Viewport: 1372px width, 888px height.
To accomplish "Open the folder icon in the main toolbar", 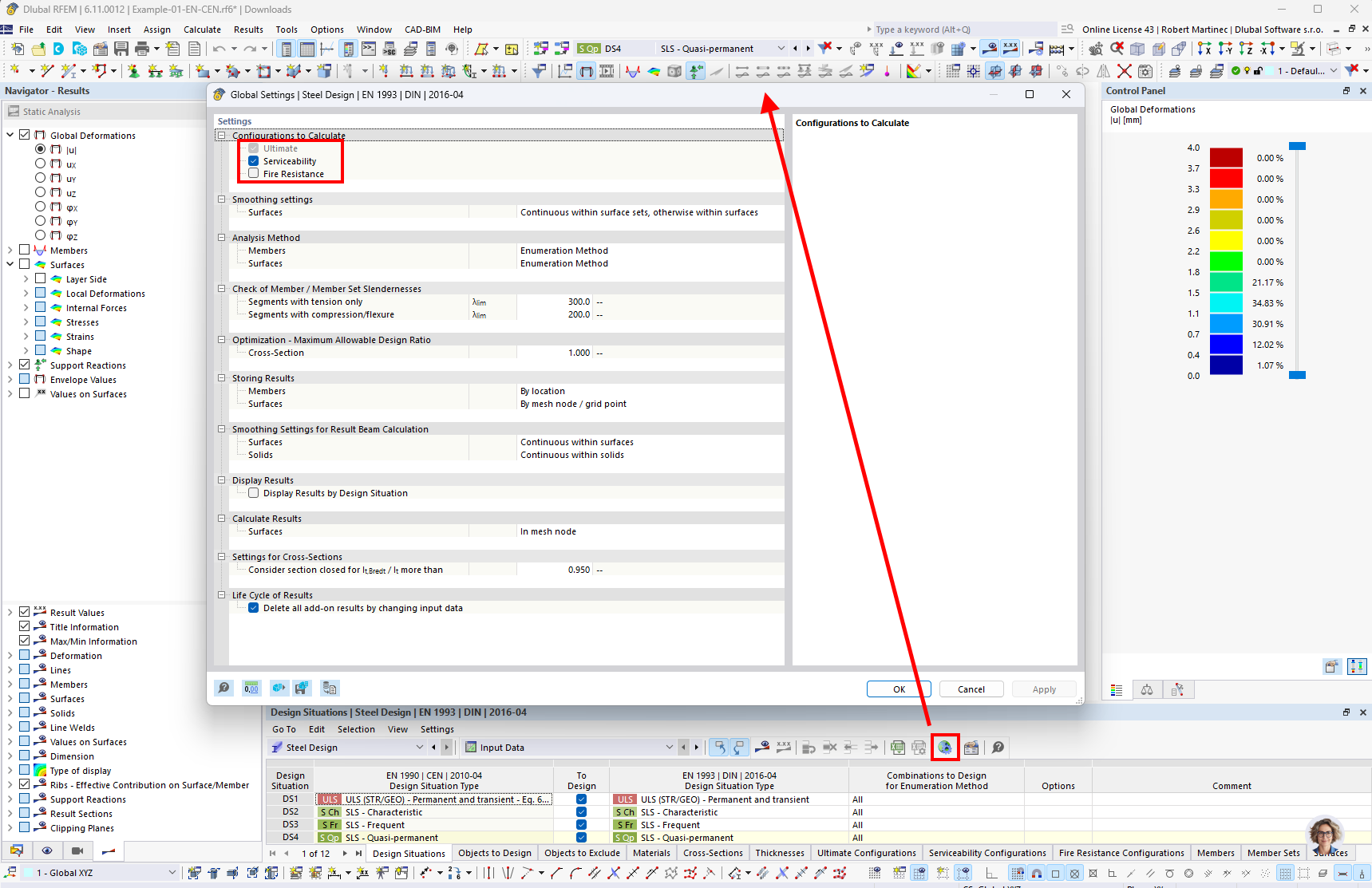I will click(x=38, y=49).
